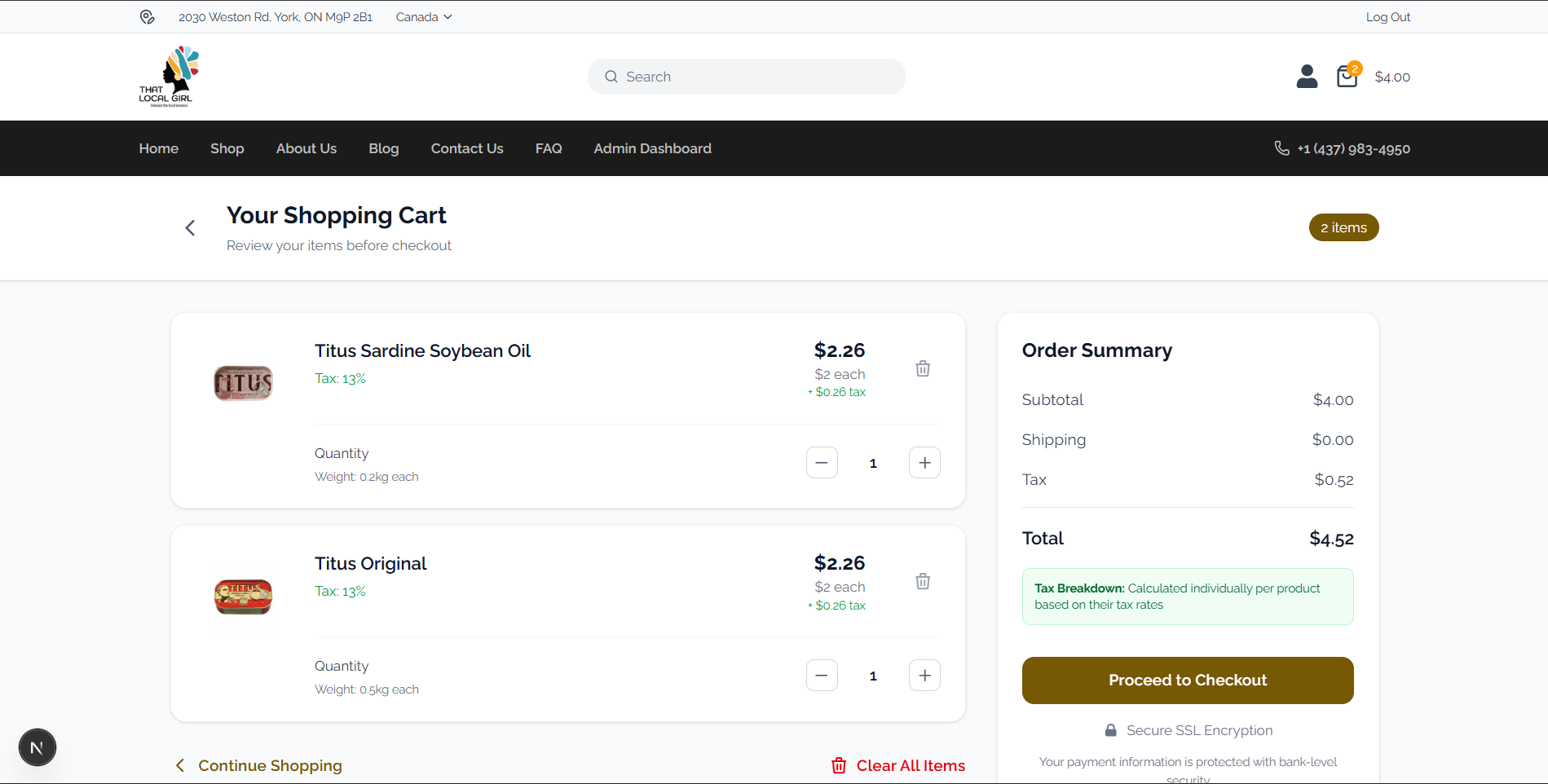The height and width of the screenshot is (784, 1548).
Task: Click the Continue Shopping link
Action: pos(259,765)
